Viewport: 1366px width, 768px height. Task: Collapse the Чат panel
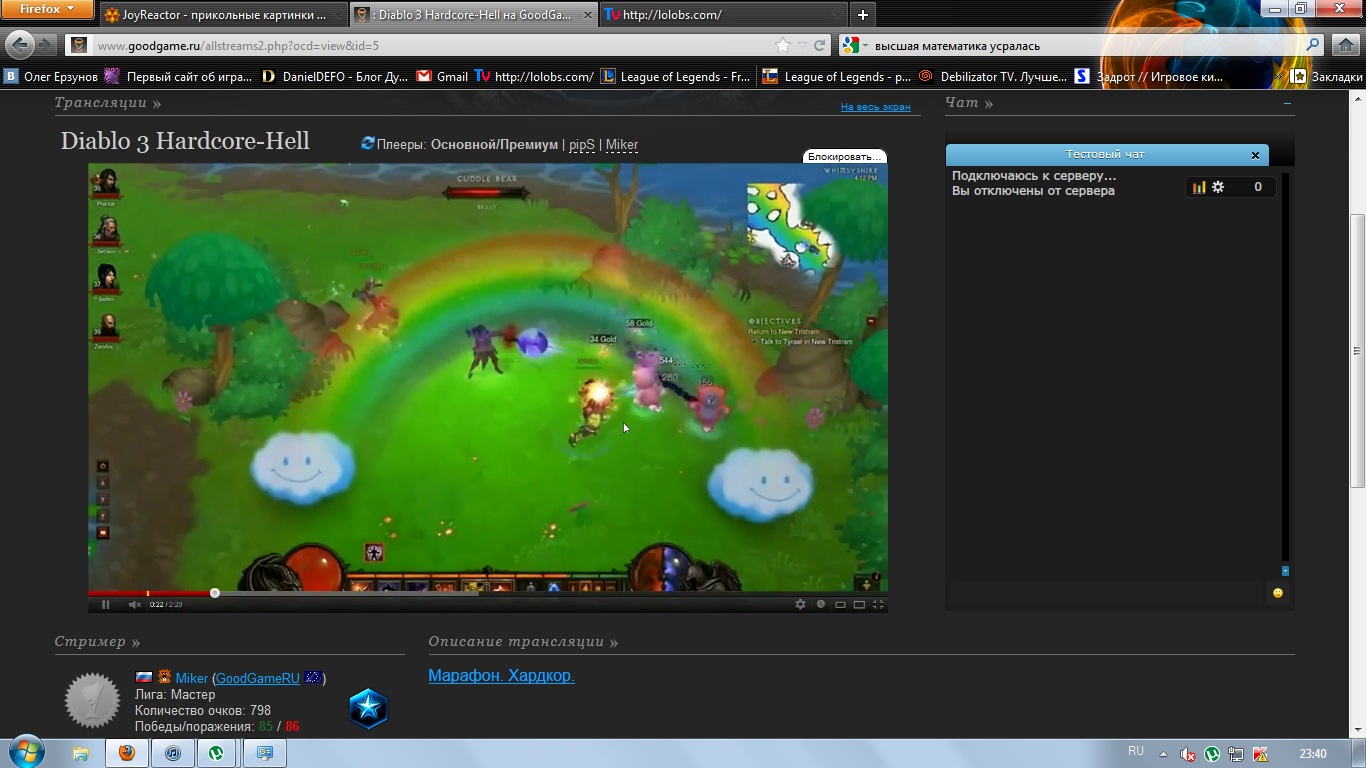point(1287,103)
